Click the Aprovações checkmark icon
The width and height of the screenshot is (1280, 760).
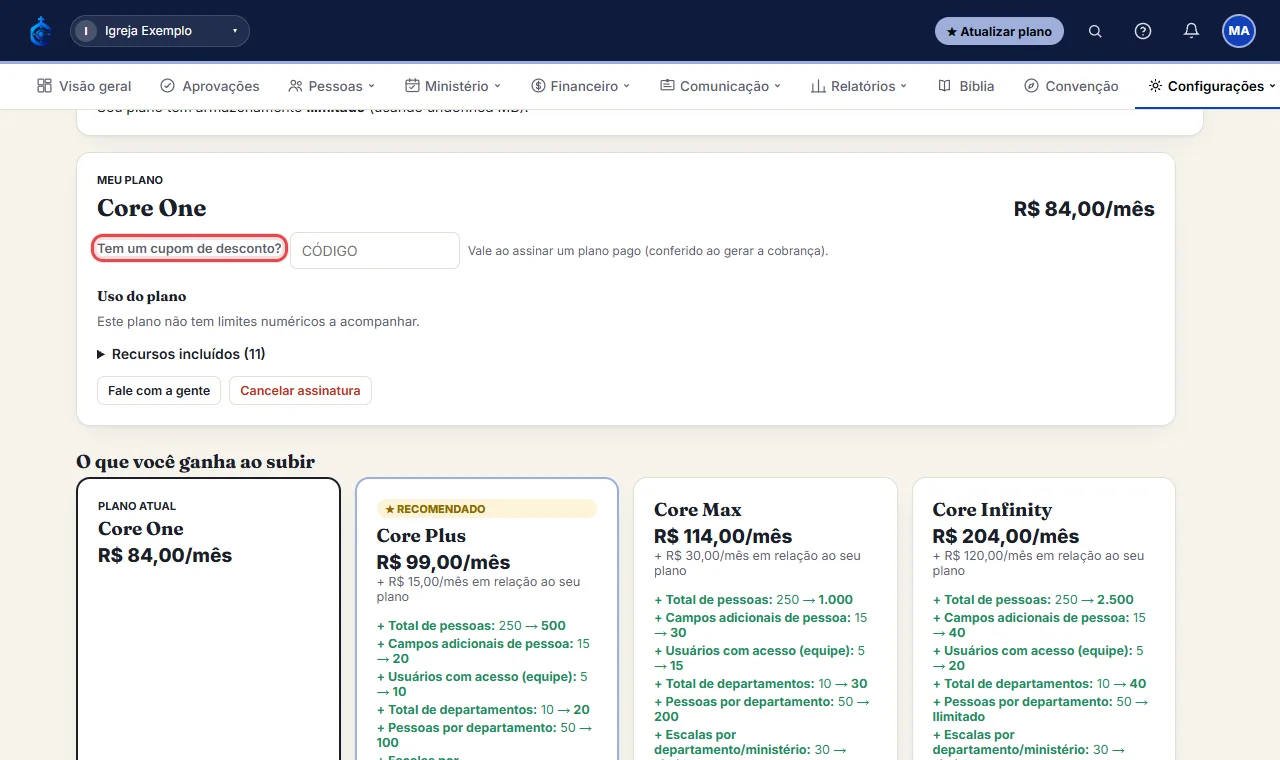click(168, 86)
